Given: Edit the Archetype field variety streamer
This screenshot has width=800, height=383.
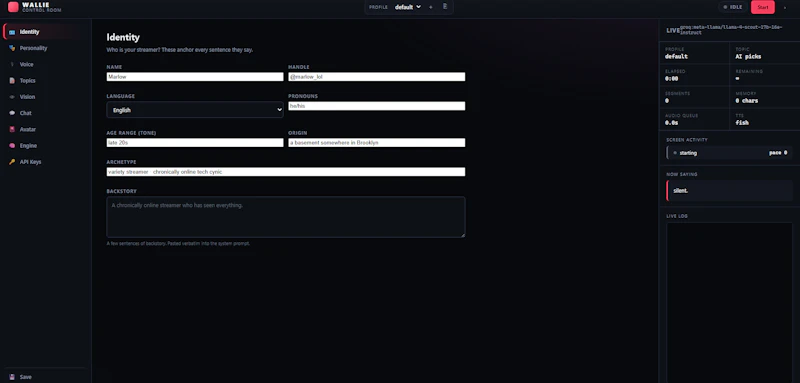Looking at the screenshot, I should (286, 172).
